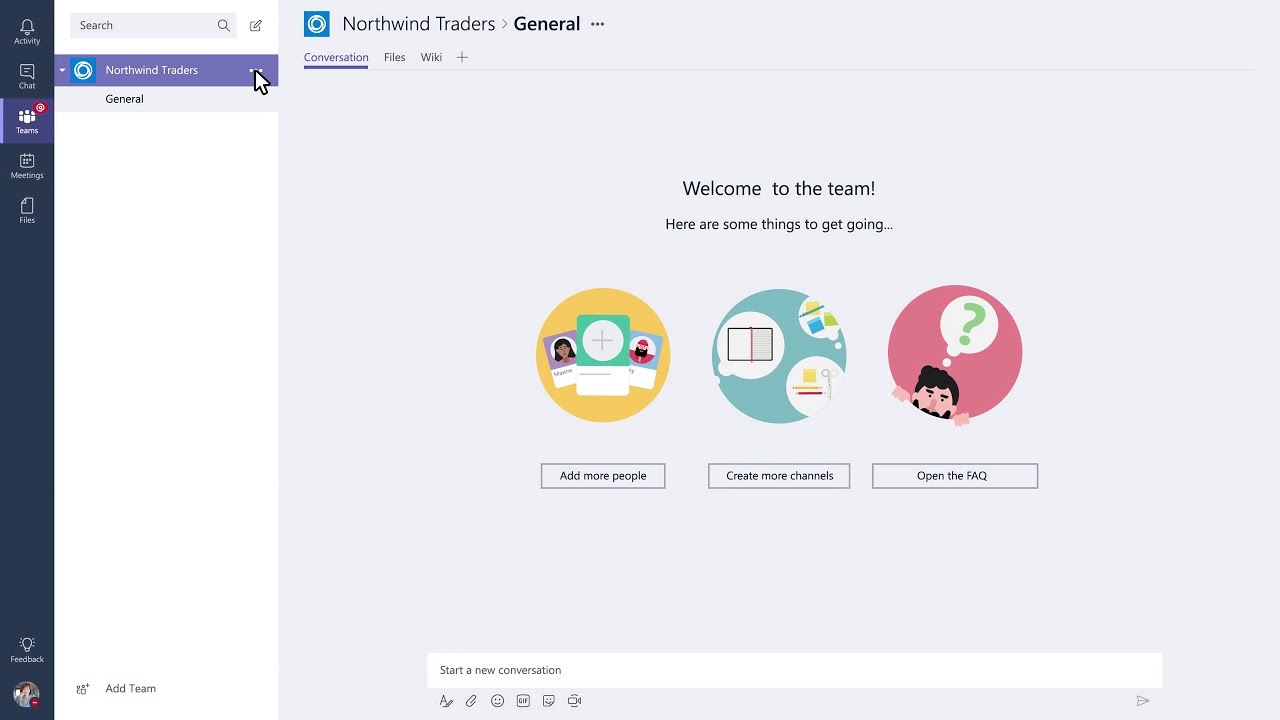Viewport: 1280px width, 720px height.
Task: Click Northwind Traders team logo in list
Action: 83,70
